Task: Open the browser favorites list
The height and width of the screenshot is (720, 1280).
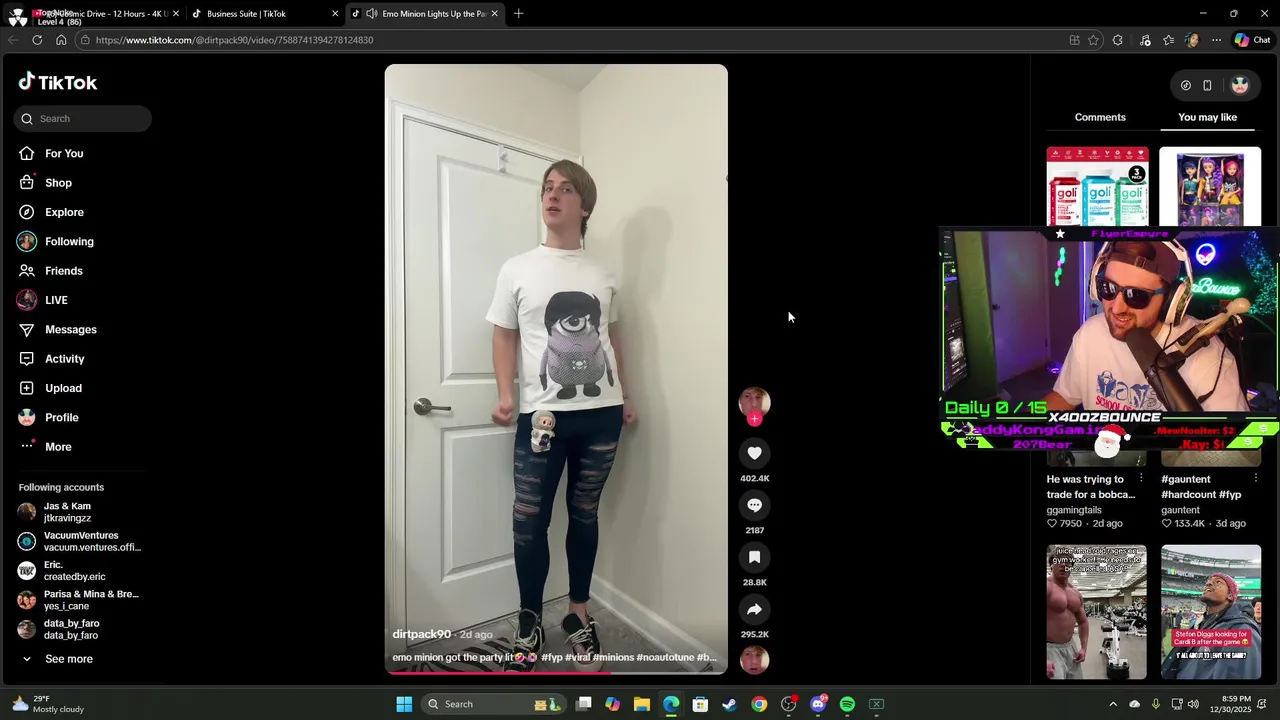Action: [x=1169, y=40]
